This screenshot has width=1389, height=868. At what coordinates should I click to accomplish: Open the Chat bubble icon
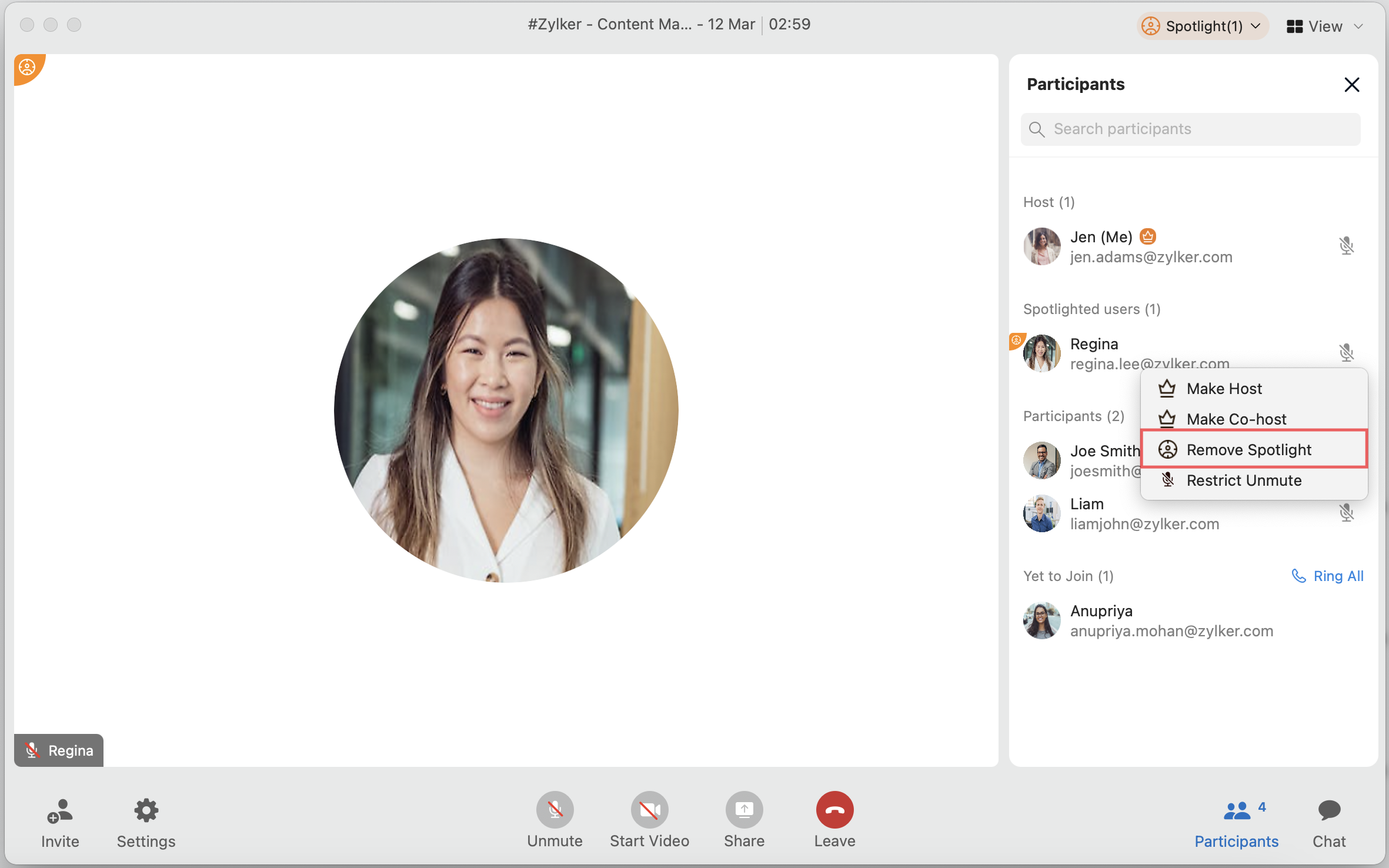[1328, 811]
